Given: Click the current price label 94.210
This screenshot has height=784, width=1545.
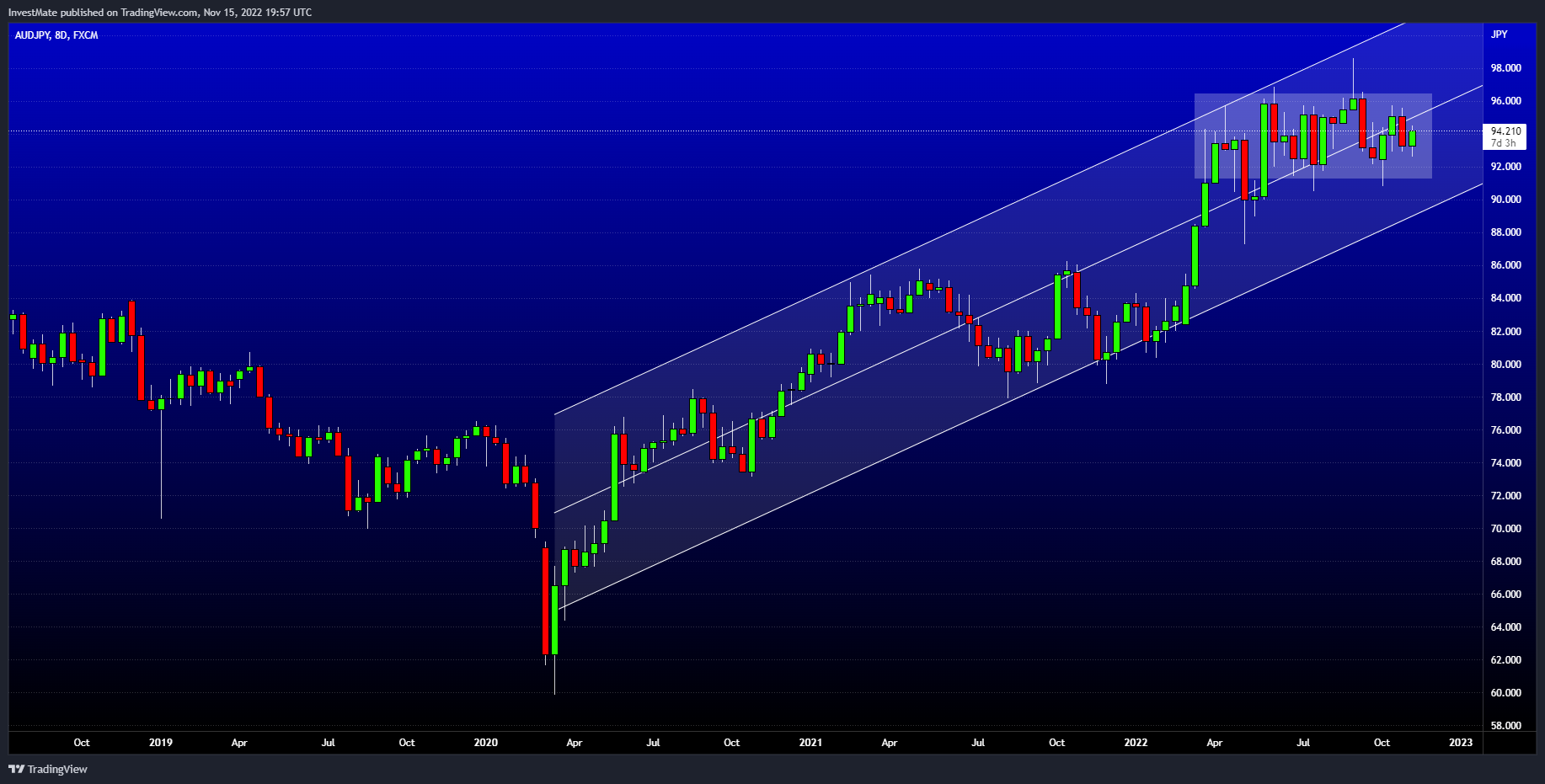Looking at the screenshot, I should coord(1505,131).
